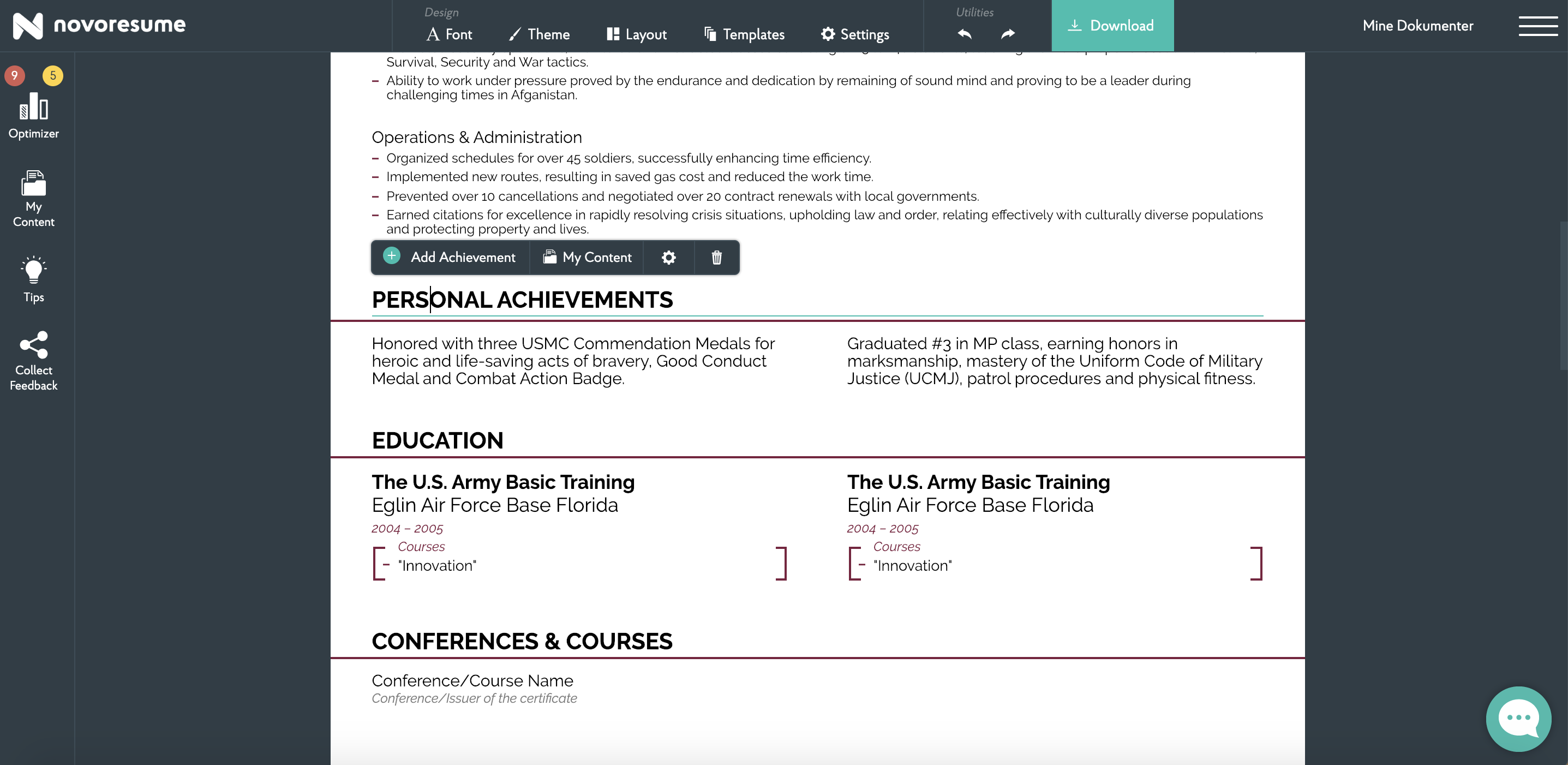Click the Undo arrow icon in Utilities
This screenshot has width=1568, height=765.
[x=965, y=34]
